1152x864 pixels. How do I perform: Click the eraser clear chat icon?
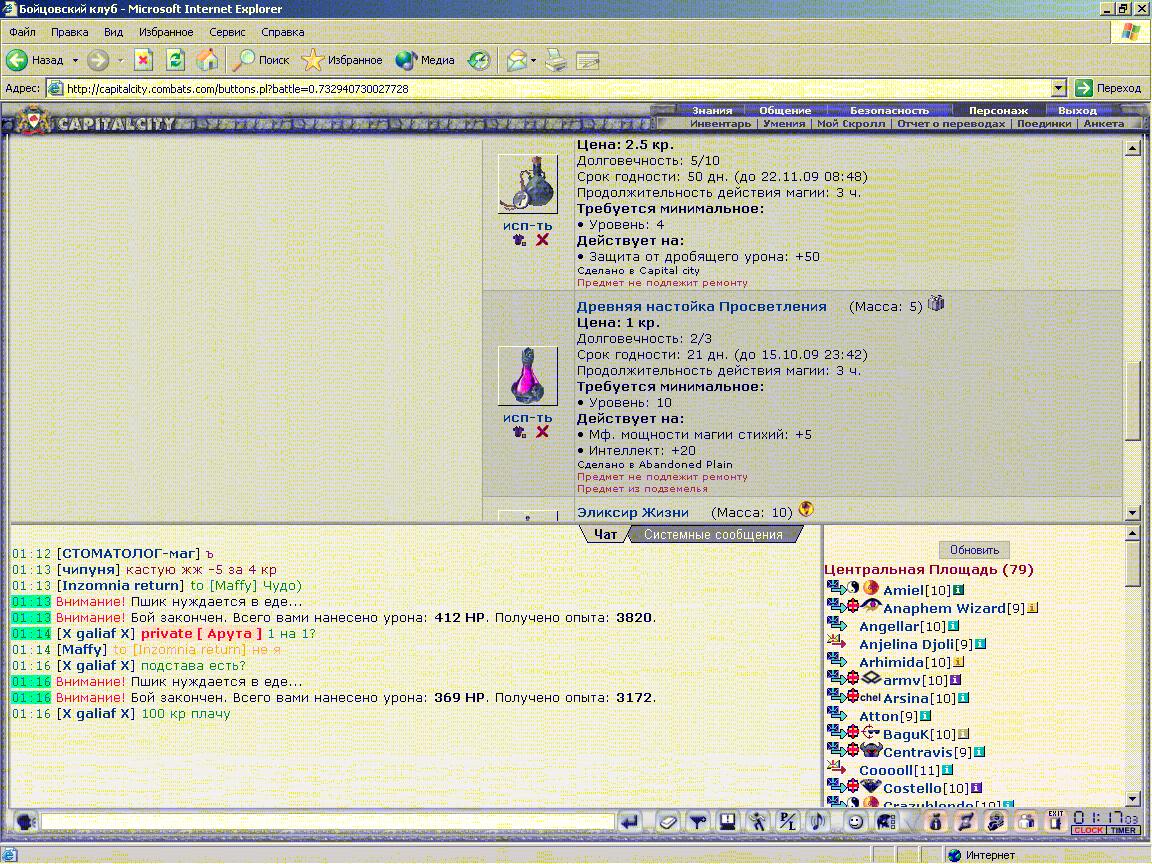pyautogui.click(x=668, y=822)
